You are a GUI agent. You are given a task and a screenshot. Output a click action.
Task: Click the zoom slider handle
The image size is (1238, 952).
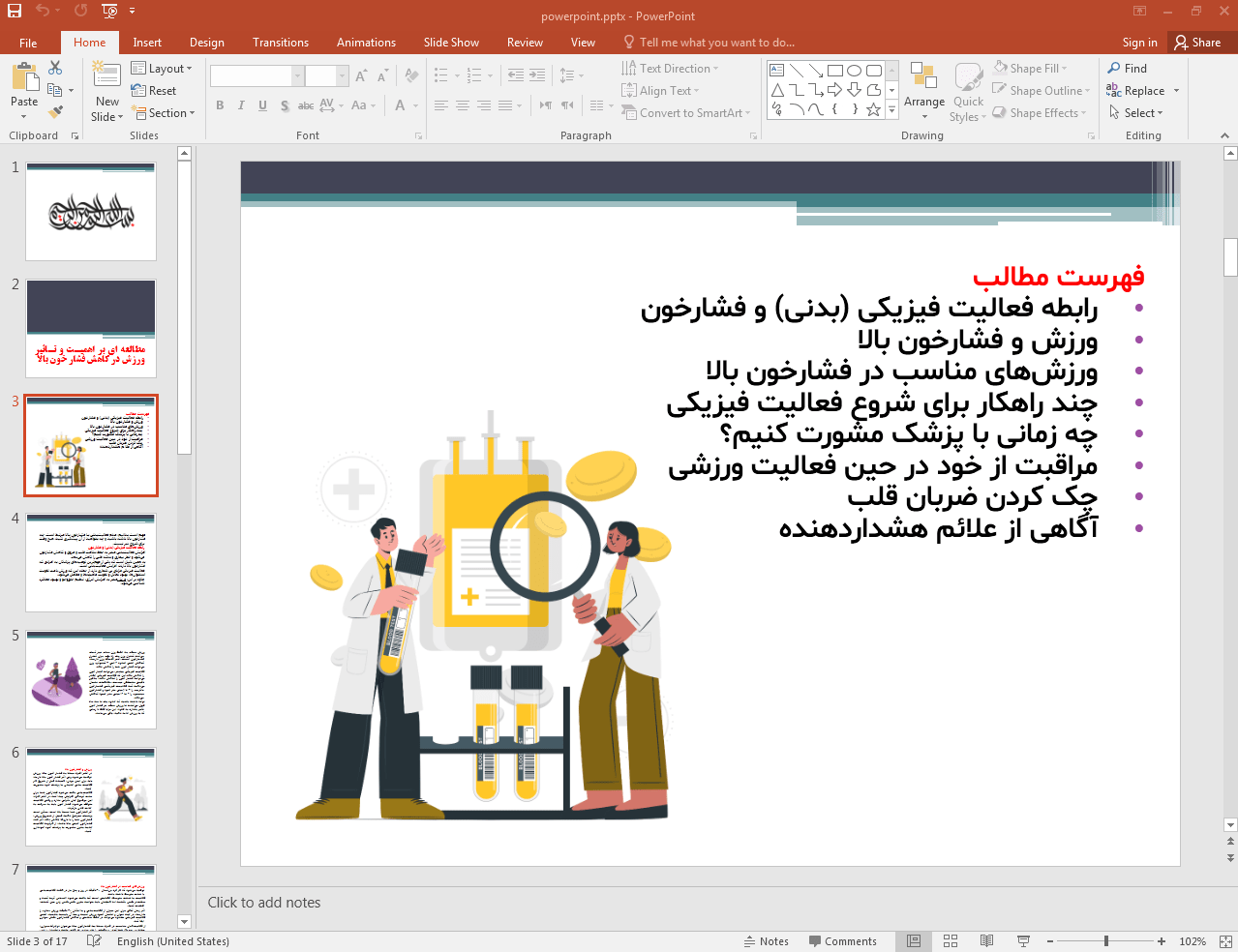point(1105,941)
